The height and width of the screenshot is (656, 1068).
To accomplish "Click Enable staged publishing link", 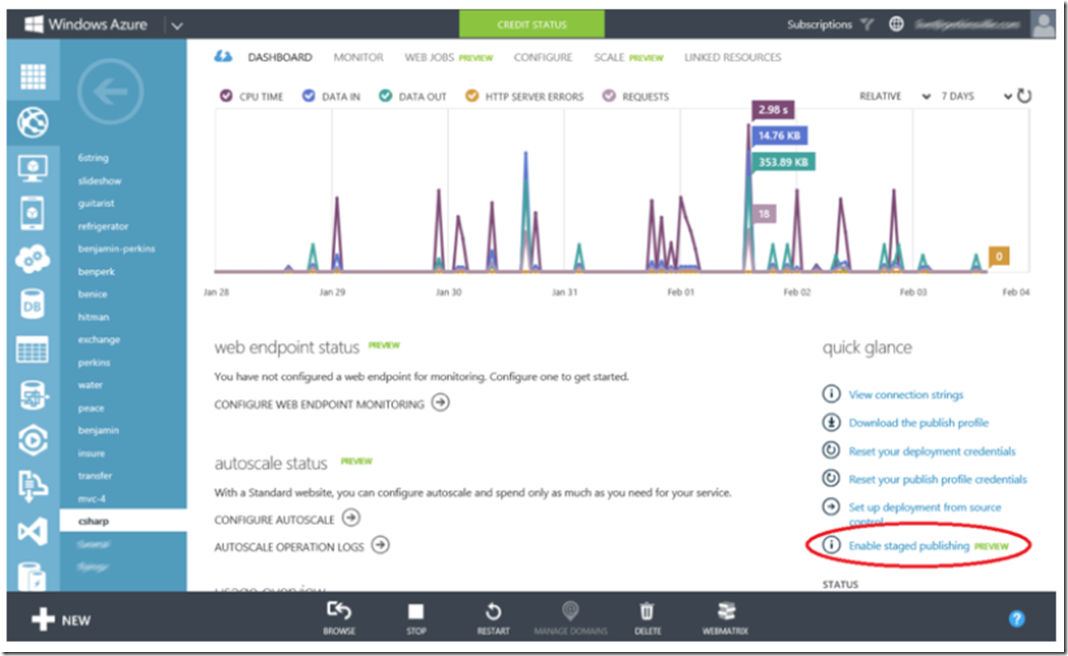I will (x=909, y=546).
